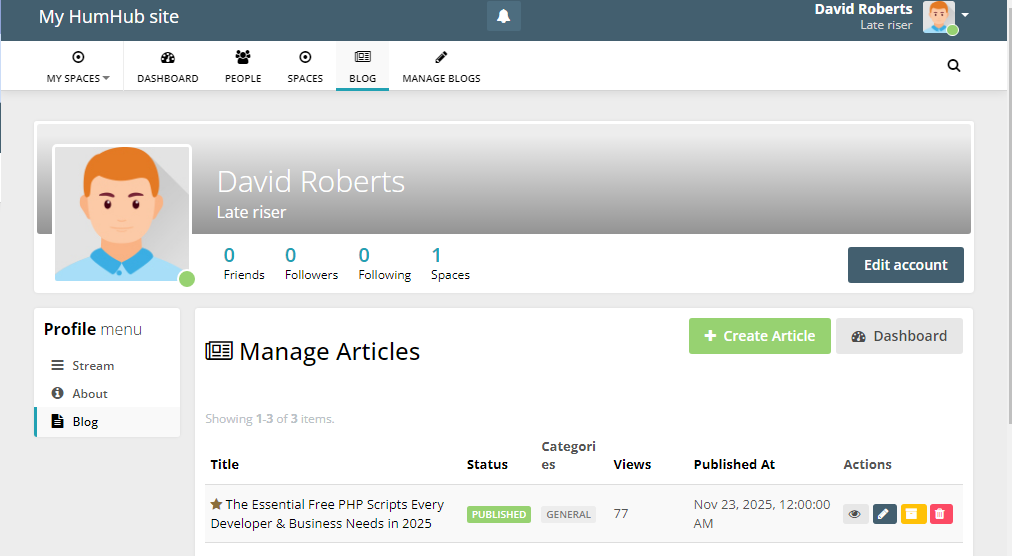Click the search magnifier icon
This screenshot has width=1012, height=556.
pos(953,66)
